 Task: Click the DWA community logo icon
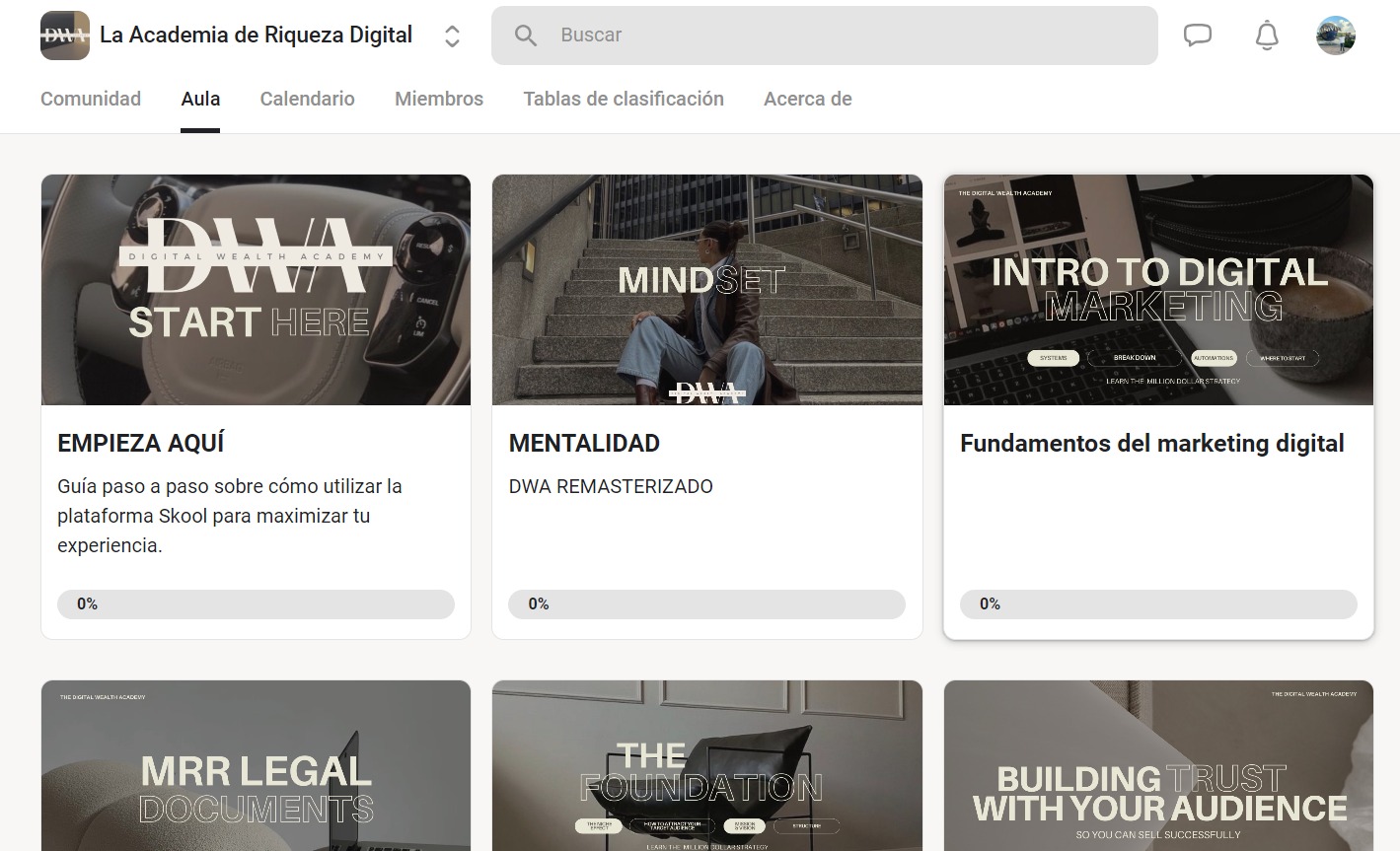point(64,35)
